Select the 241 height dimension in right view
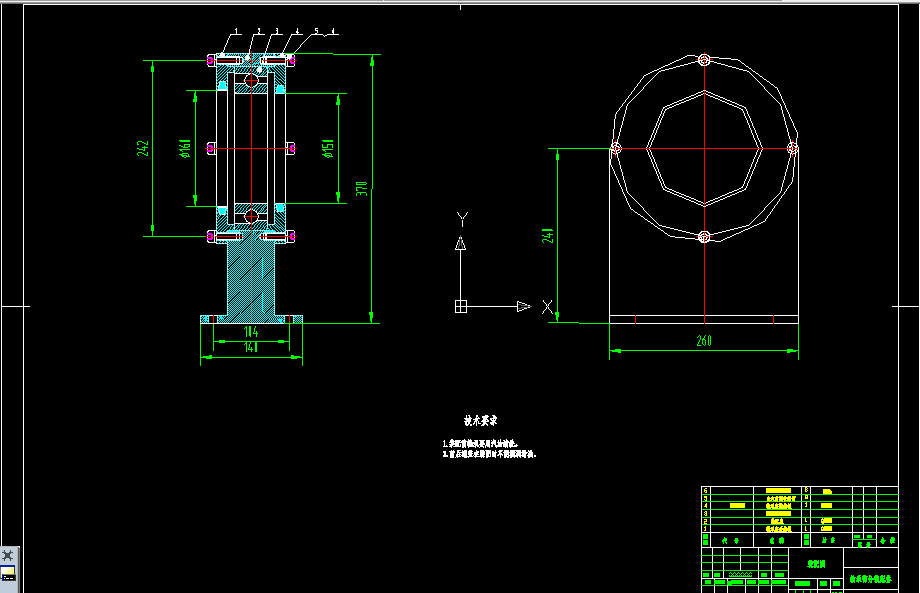Image resolution: width=920 pixels, height=593 pixels. pyautogui.click(x=547, y=236)
